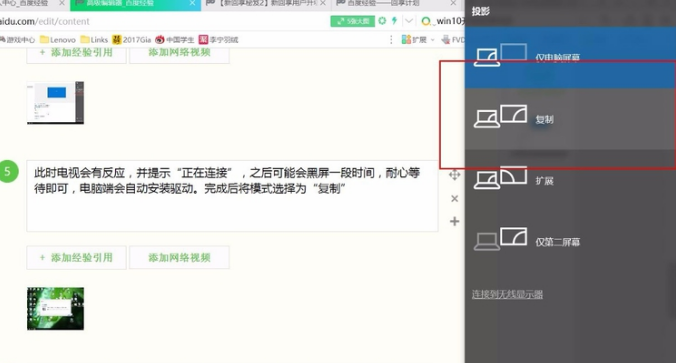Open the 扩展 extensions toolbar button
Image resolution: width=676 pixels, height=363 pixels.
[414, 40]
